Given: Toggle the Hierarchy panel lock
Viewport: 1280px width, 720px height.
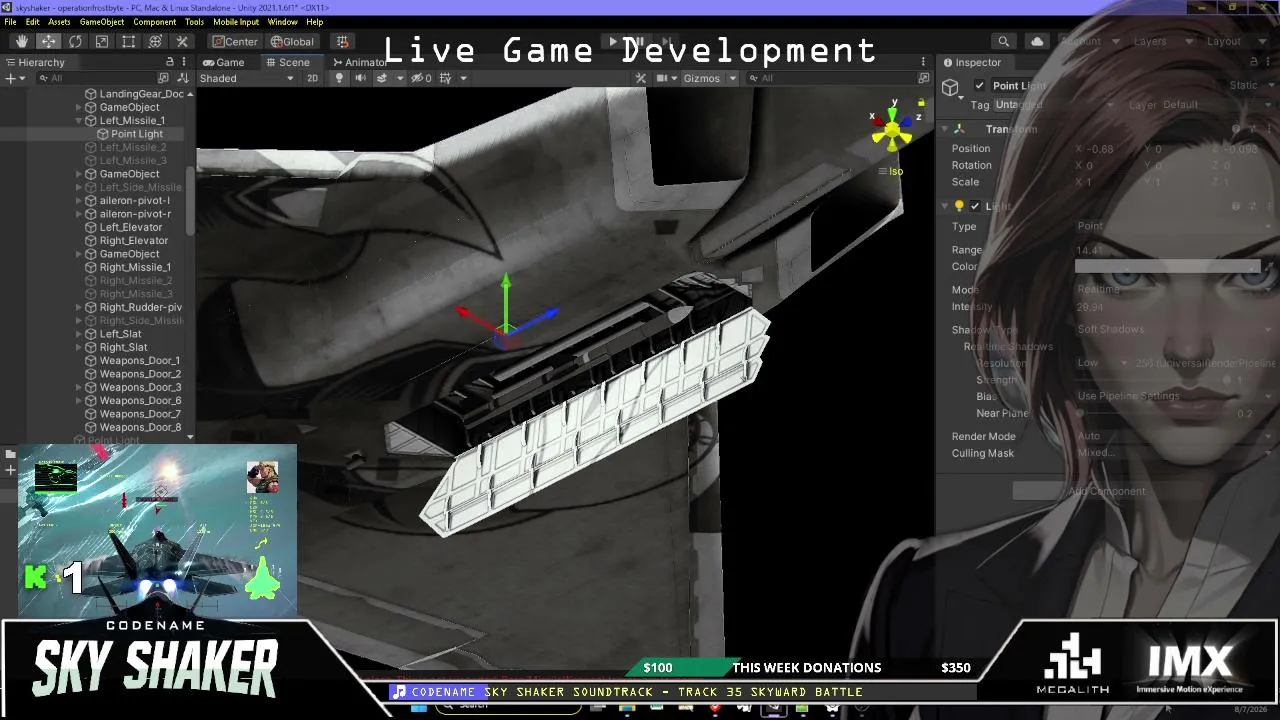Looking at the screenshot, I should (169, 62).
